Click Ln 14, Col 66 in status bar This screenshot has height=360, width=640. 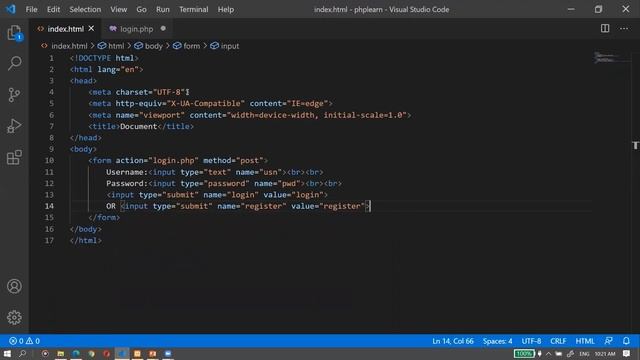(x=453, y=341)
